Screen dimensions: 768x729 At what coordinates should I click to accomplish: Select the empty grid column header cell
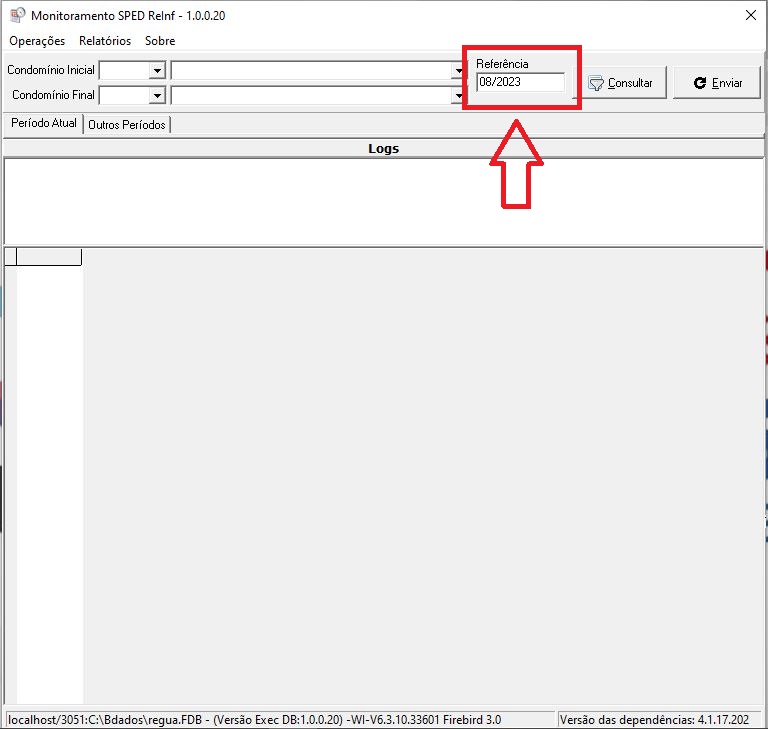point(49,257)
